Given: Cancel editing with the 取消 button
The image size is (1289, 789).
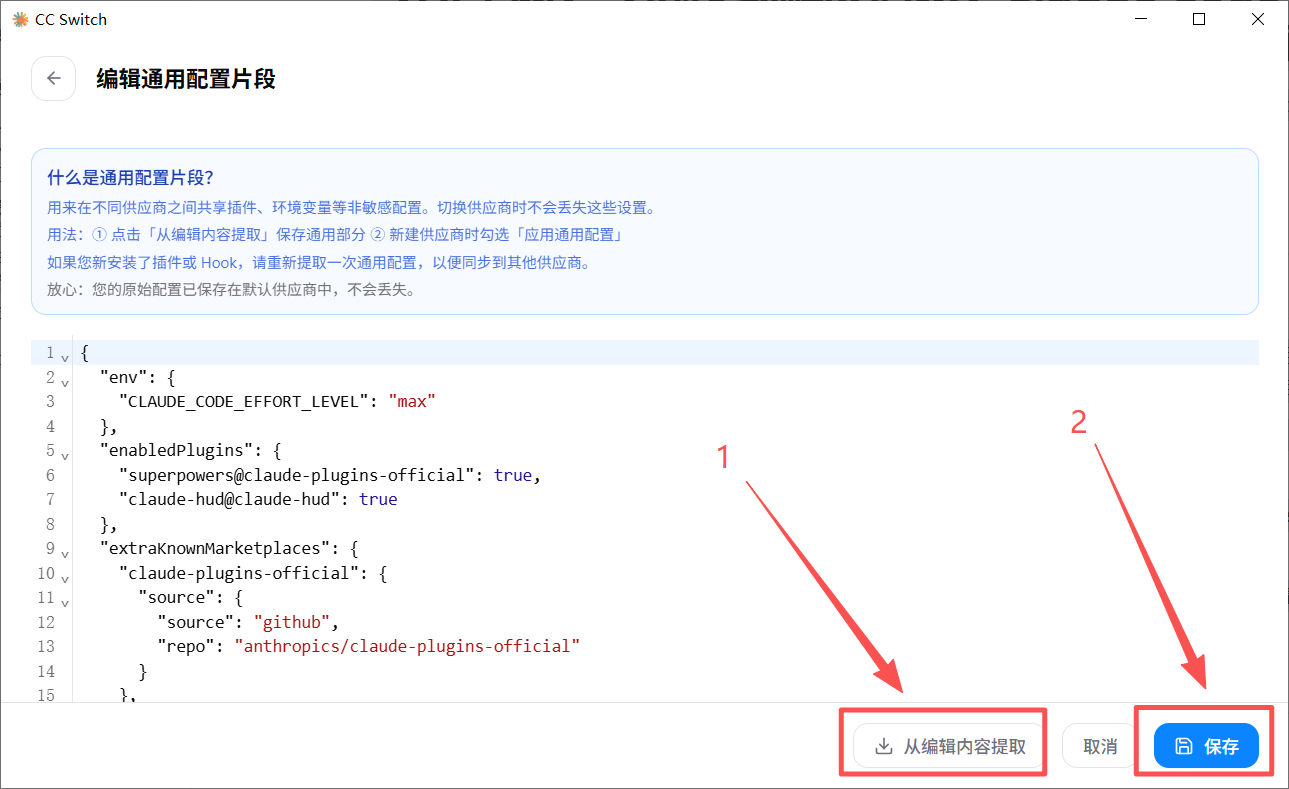Looking at the screenshot, I should pyautogui.click(x=1100, y=746).
